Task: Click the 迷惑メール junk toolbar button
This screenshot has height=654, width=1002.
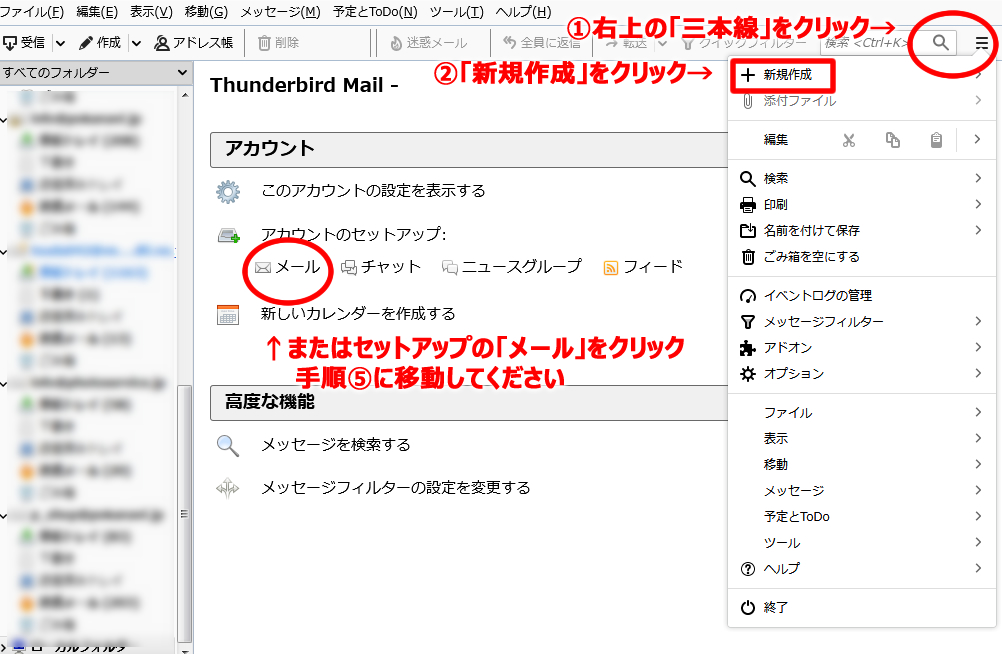Action: click(x=428, y=43)
